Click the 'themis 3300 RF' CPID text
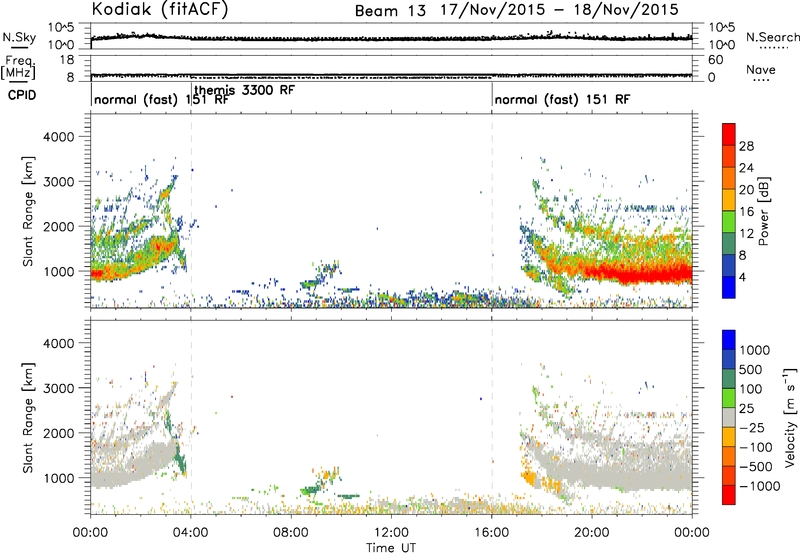This screenshot has height=554, width=800. (244, 90)
